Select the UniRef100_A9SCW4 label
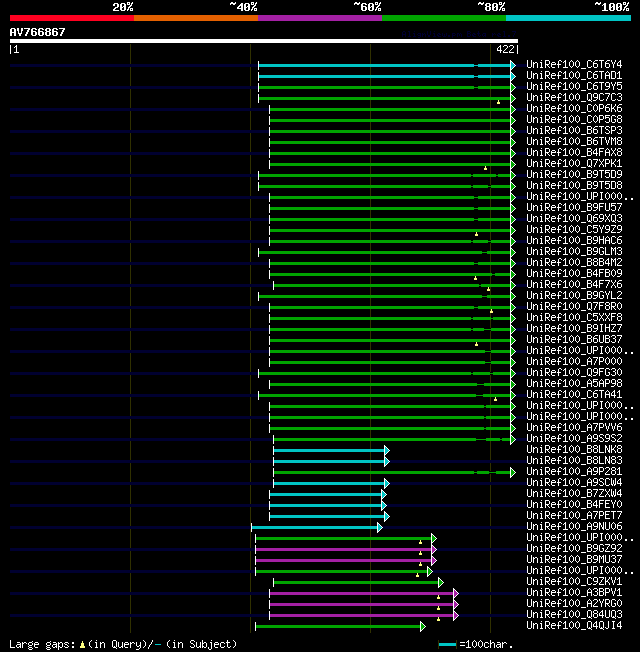Viewport: 640px width, 652px height. [574, 483]
